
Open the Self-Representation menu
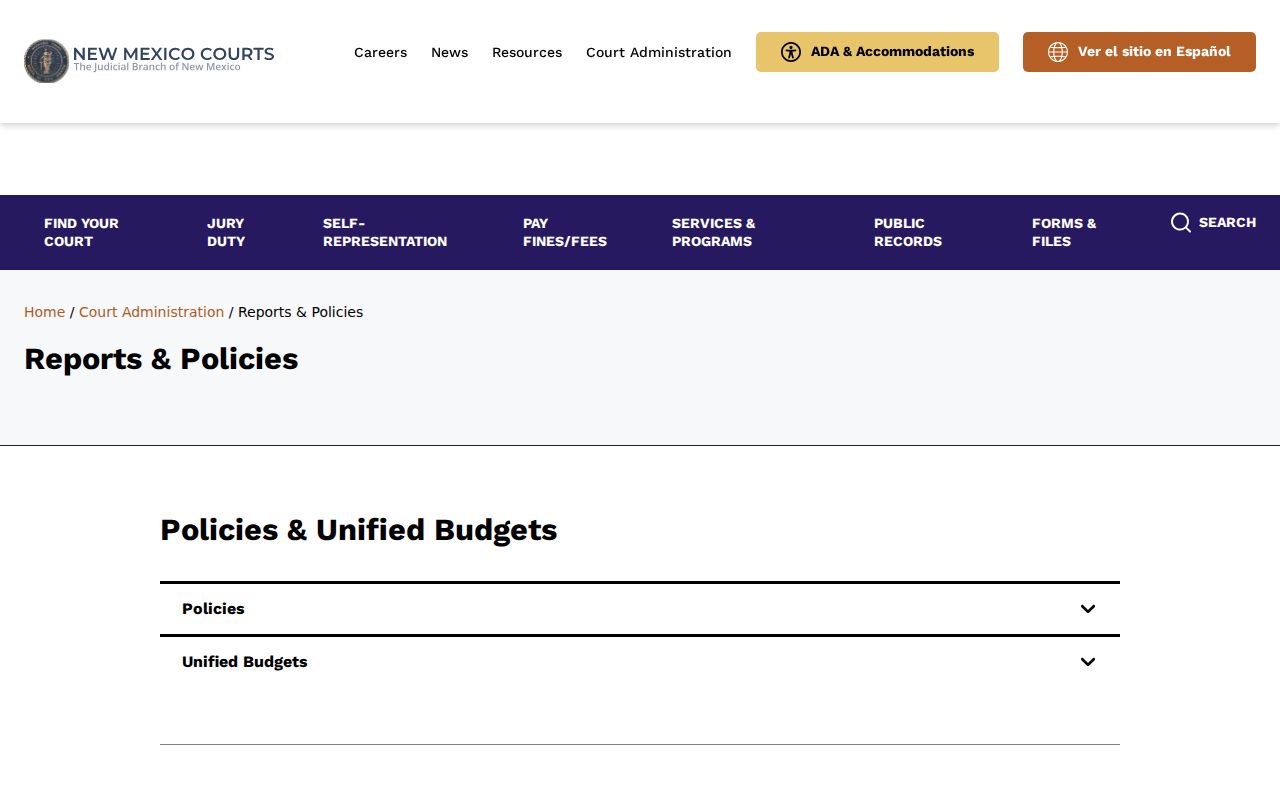(x=385, y=232)
